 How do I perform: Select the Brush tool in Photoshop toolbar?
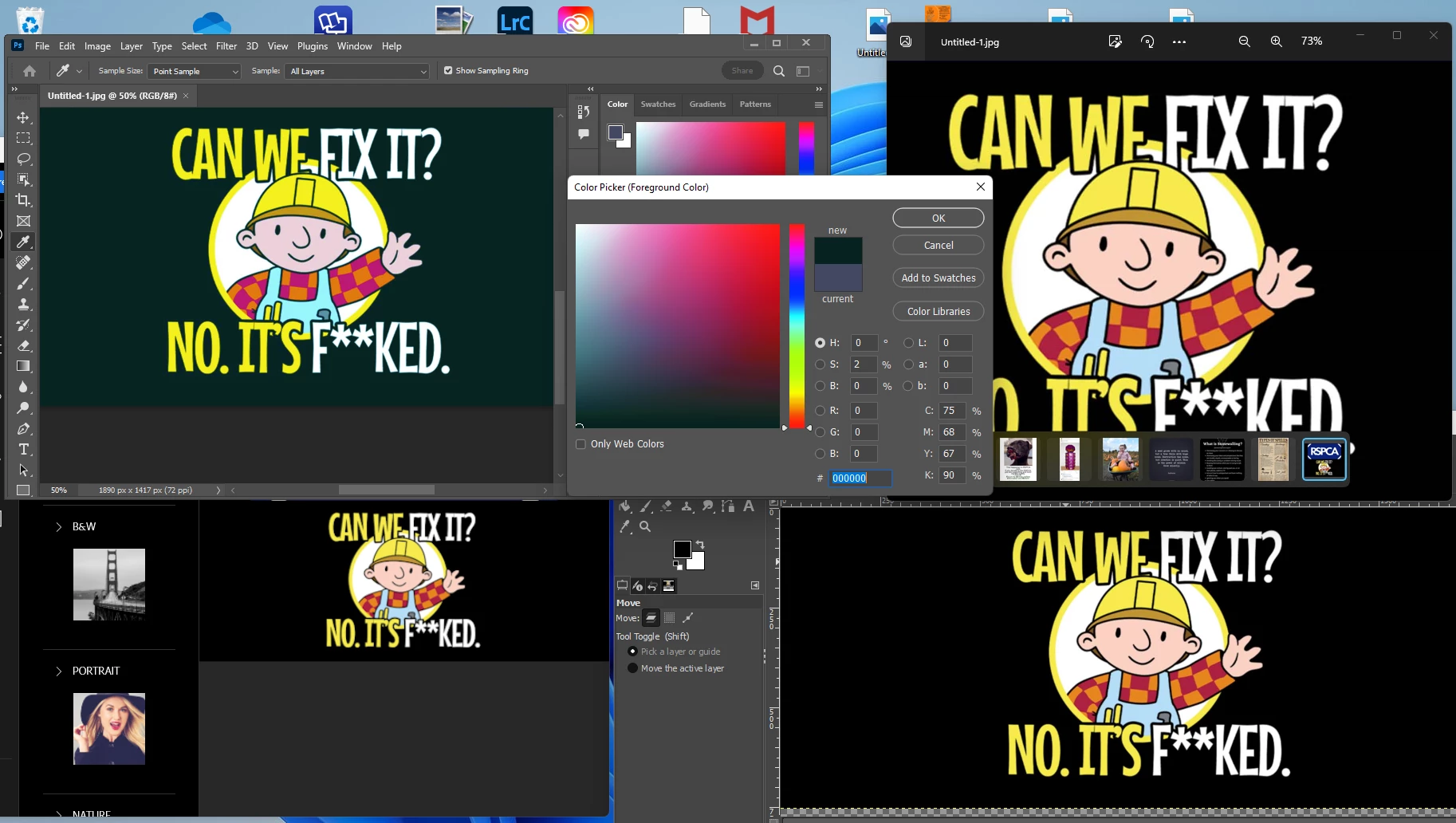pyautogui.click(x=23, y=283)
